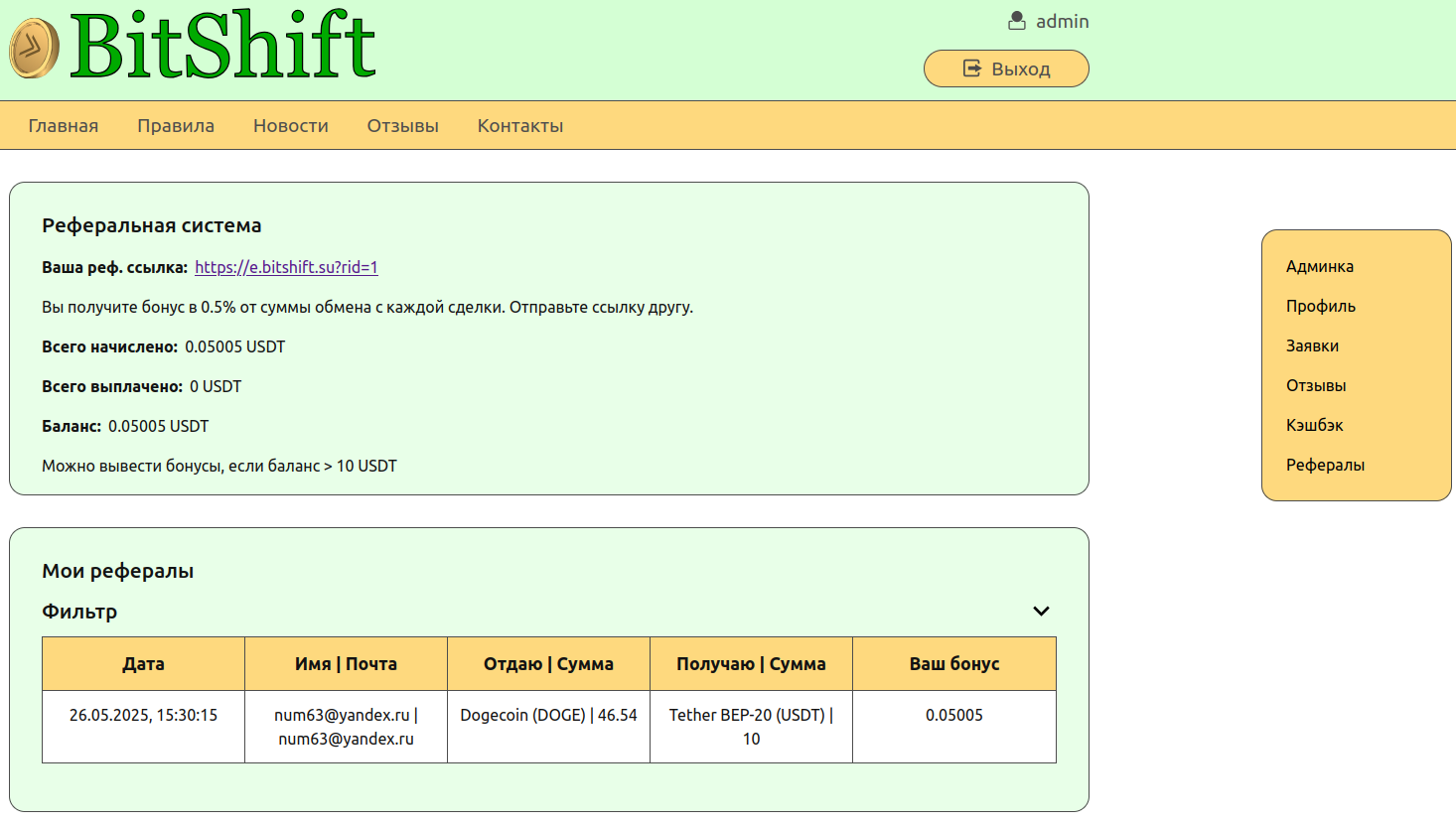The height and width of the screenshot is (825, 1456).
Task: Open Заявки from the side menu
Action: (x=1312, y=345)
